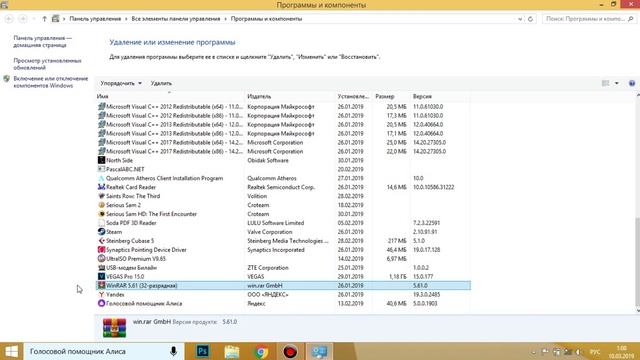Click the red recorder taskbar icon
Viewport: 640px width, 360px height.
[290, 351]
